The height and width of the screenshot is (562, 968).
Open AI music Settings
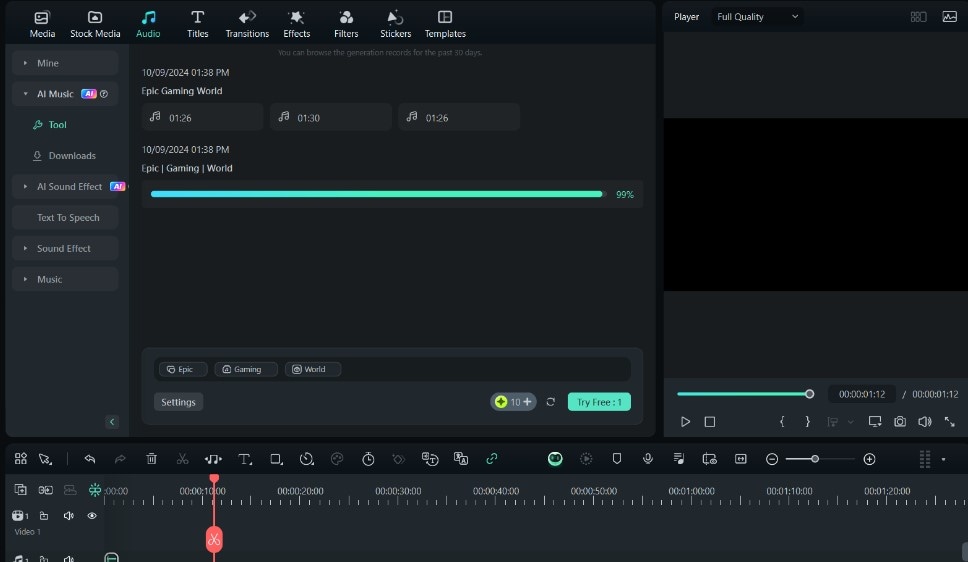pyautogui.click(x=178, y=402)
